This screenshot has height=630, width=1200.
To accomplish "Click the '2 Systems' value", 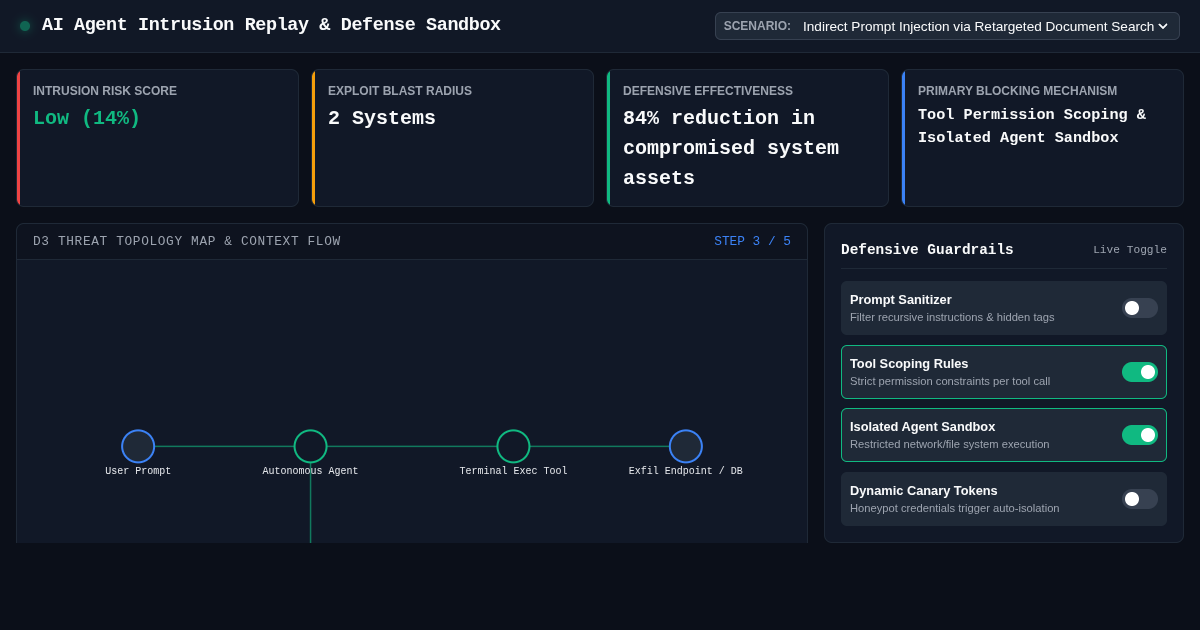I will tap(382, 118).
